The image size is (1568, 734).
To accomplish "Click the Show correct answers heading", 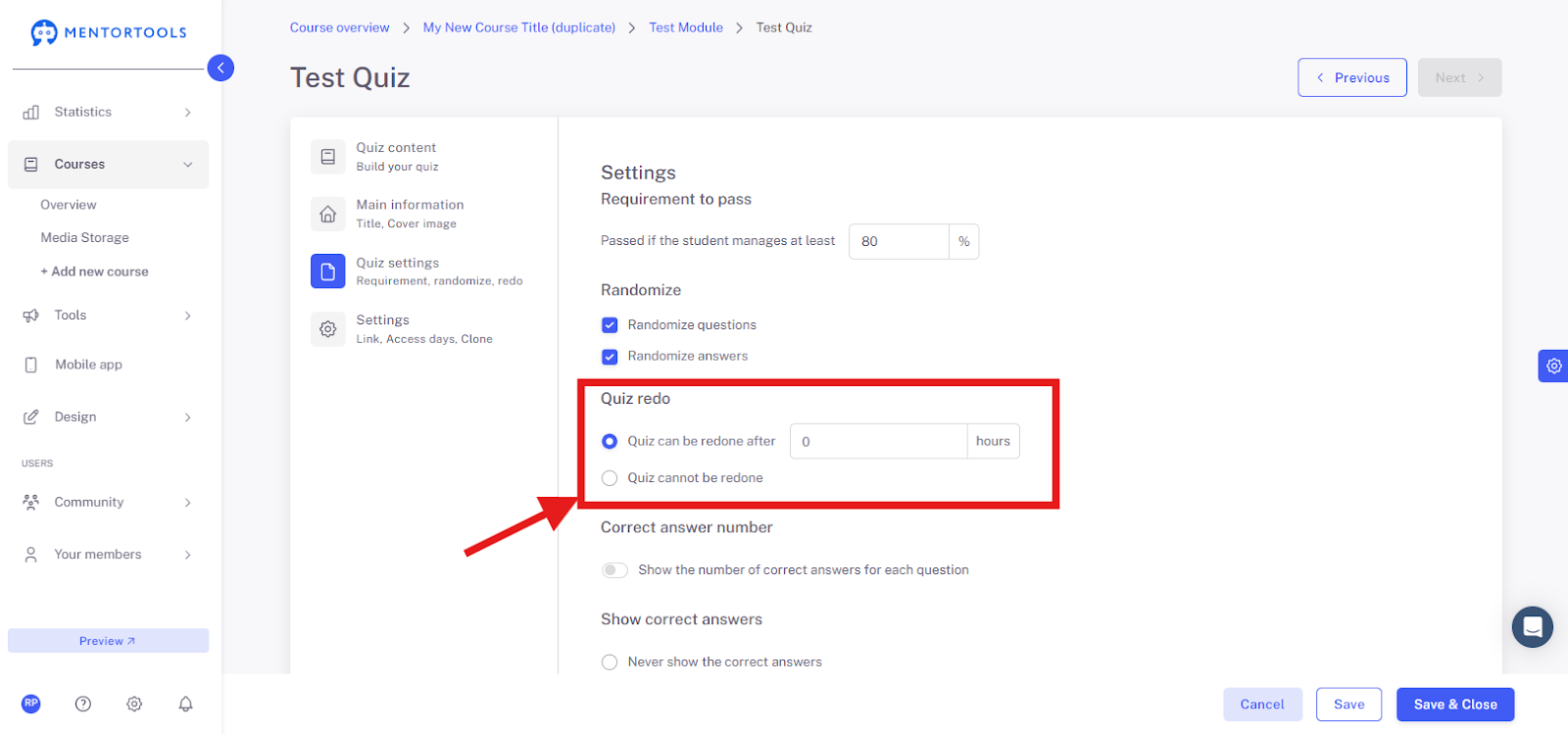I will [x=681, y=619].
